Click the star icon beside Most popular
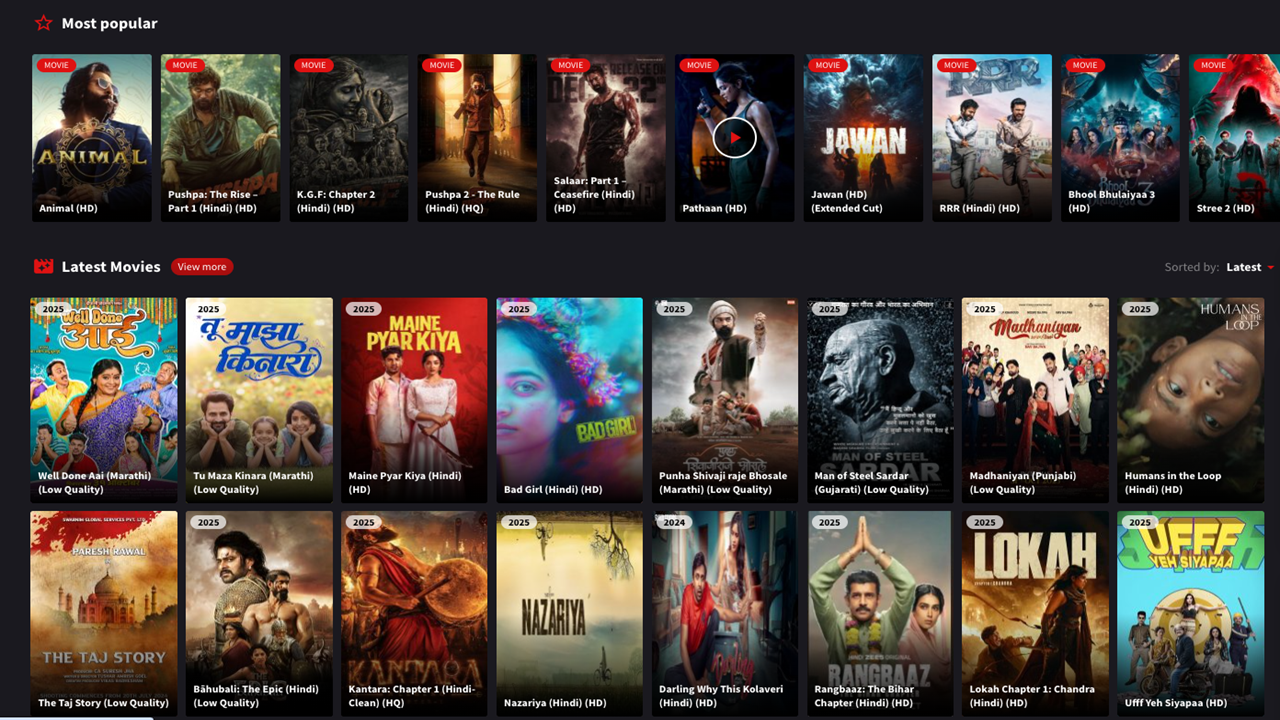 (43, 23)
